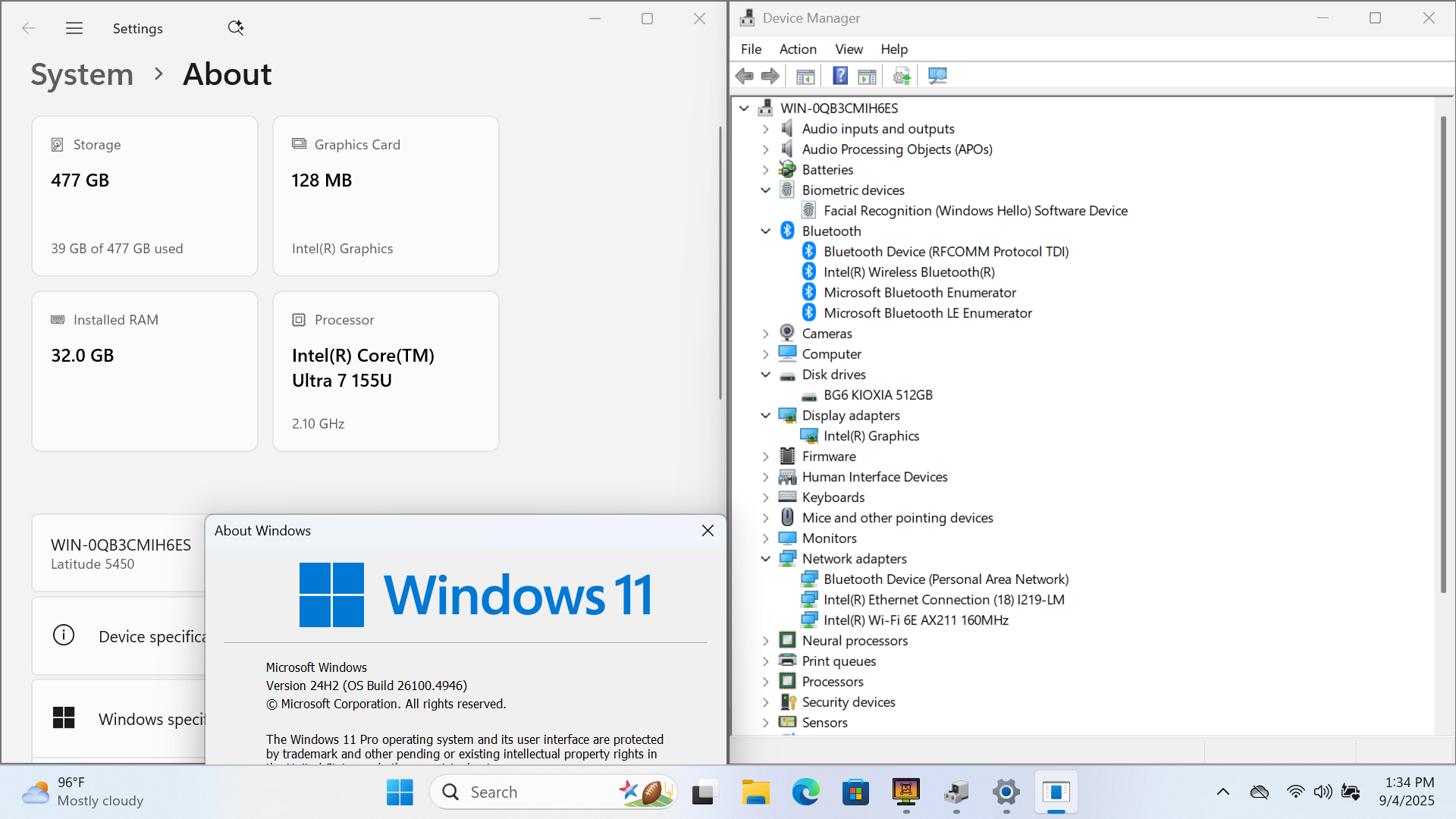Image resolution: width=1456 pixels, height=819 pixels.
Task: Open the Help menu in Device Manager
Action: click(x=894, y=49)
